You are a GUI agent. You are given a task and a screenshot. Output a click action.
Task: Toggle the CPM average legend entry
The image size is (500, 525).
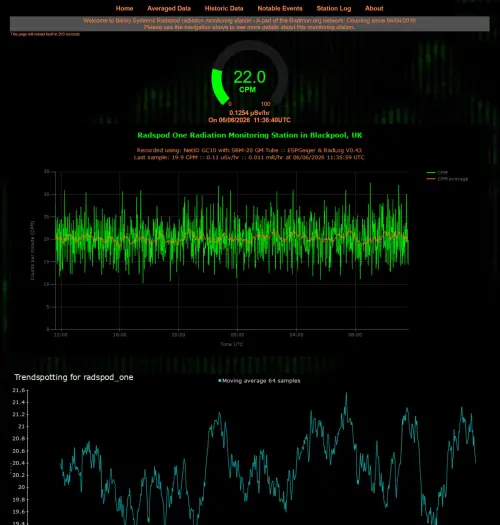pyautogui.click(x=447, y=179)
